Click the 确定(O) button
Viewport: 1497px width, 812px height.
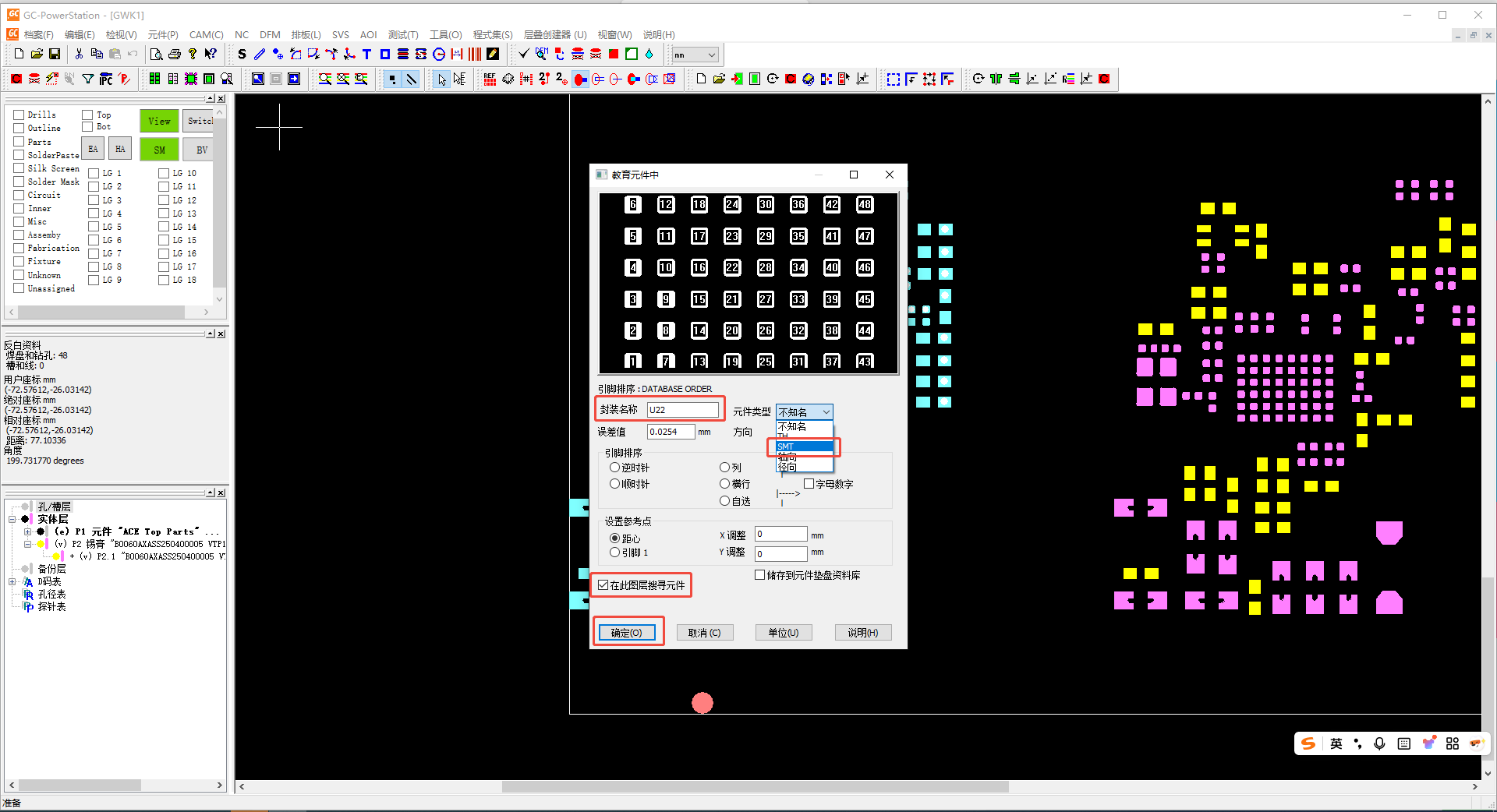[627, 633]
